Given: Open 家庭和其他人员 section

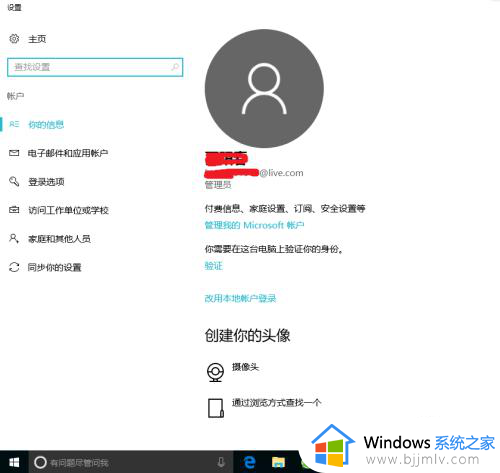Looking at the screenshot, I should coord(59,239).
